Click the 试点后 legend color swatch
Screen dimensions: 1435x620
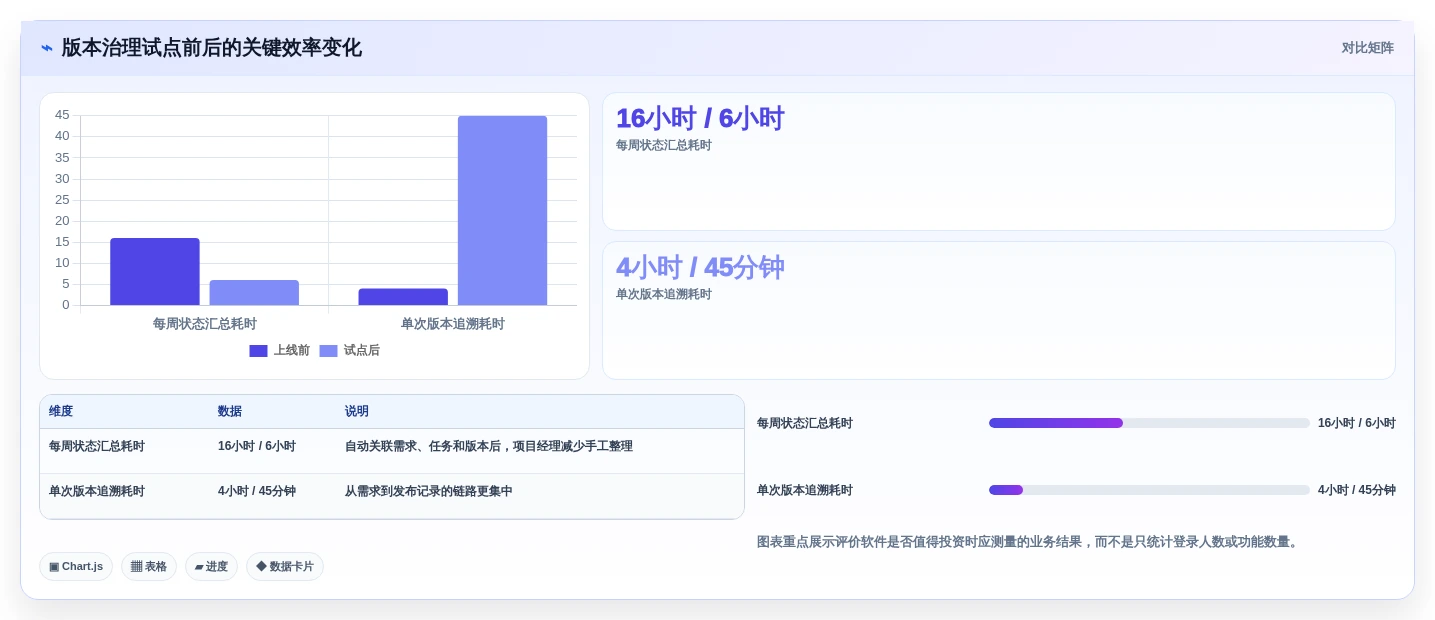(328, 351)
